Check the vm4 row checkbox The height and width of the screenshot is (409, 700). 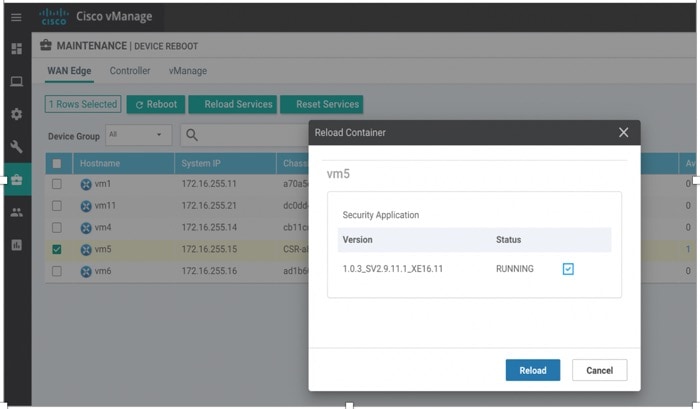click(x=57, y=228)
